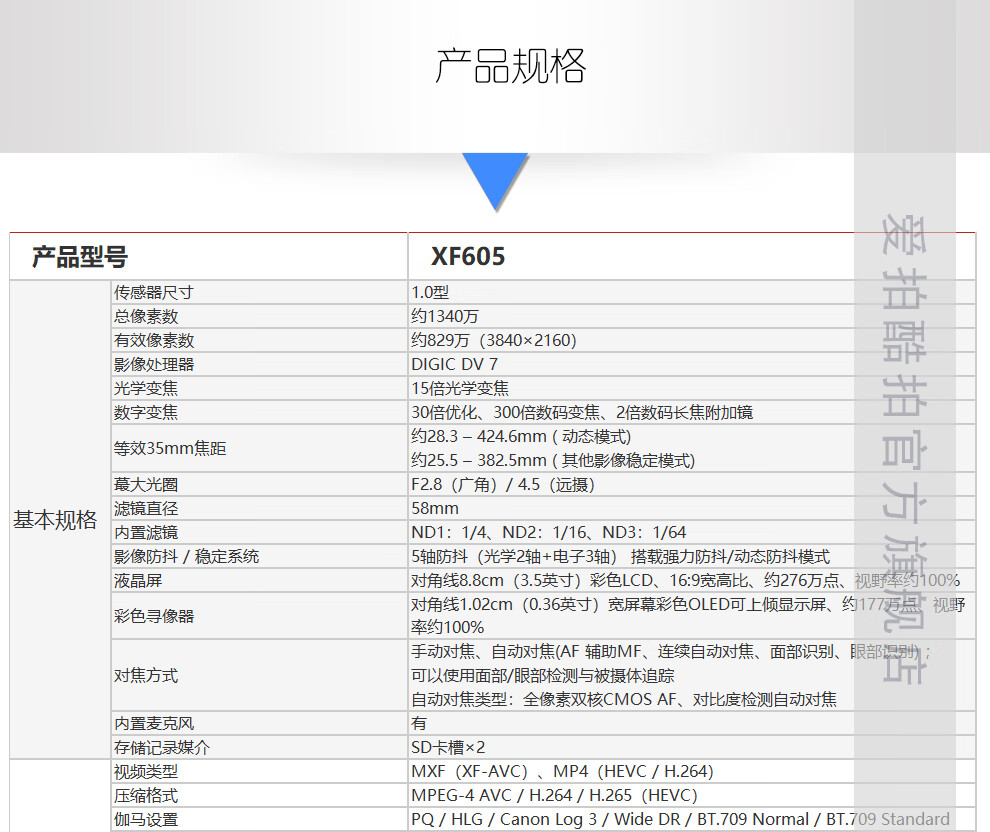Select the 最大光圈 label

146,484
